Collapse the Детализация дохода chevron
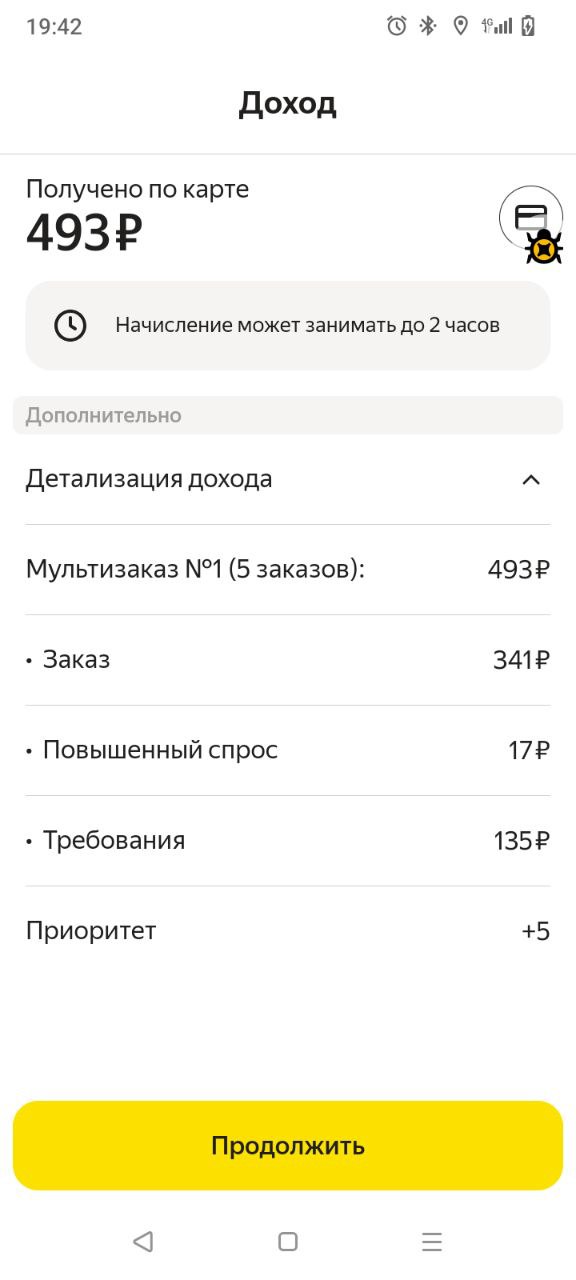 click(531, 479)
